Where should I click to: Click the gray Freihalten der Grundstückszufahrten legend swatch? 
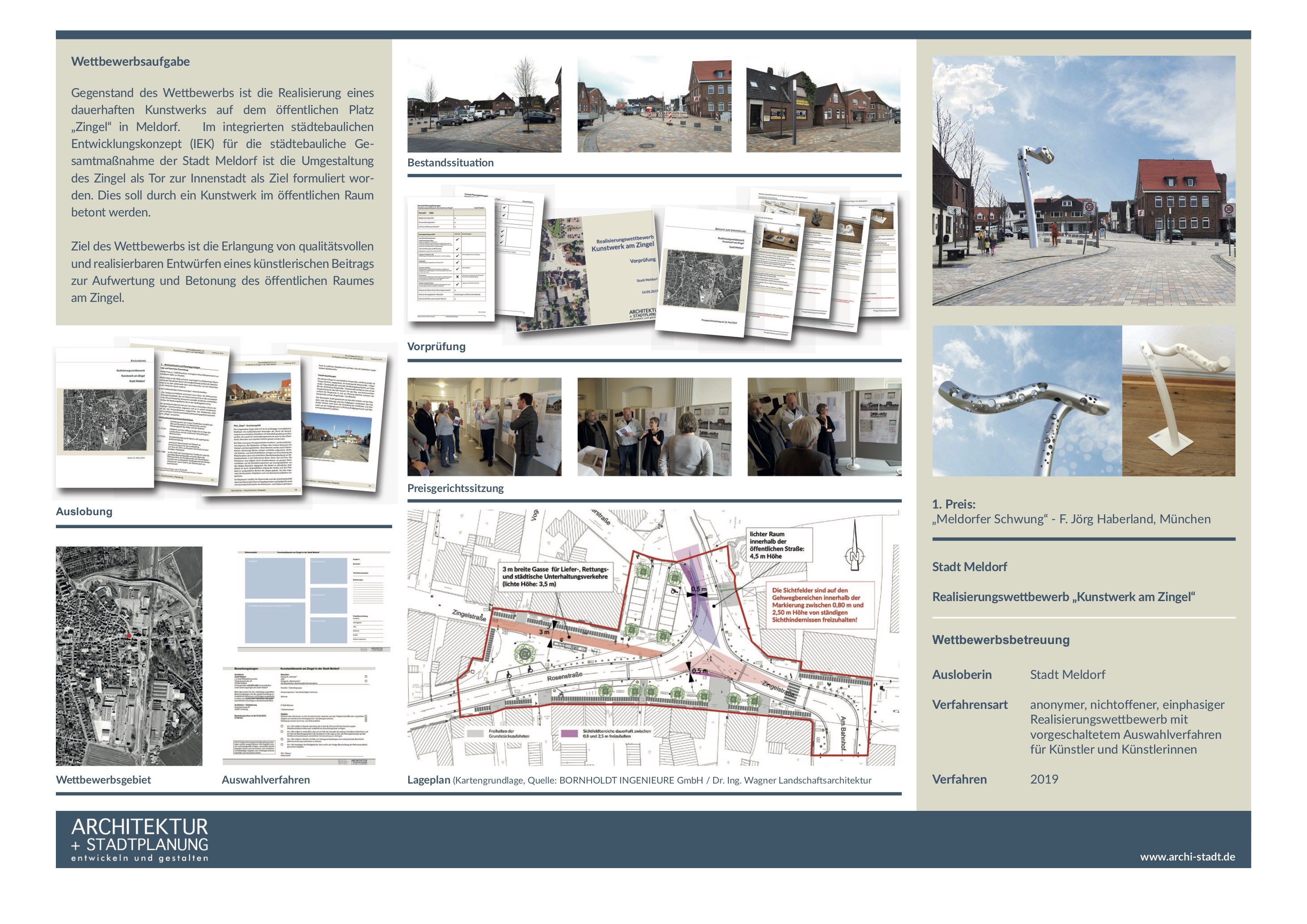coord(475,733)
